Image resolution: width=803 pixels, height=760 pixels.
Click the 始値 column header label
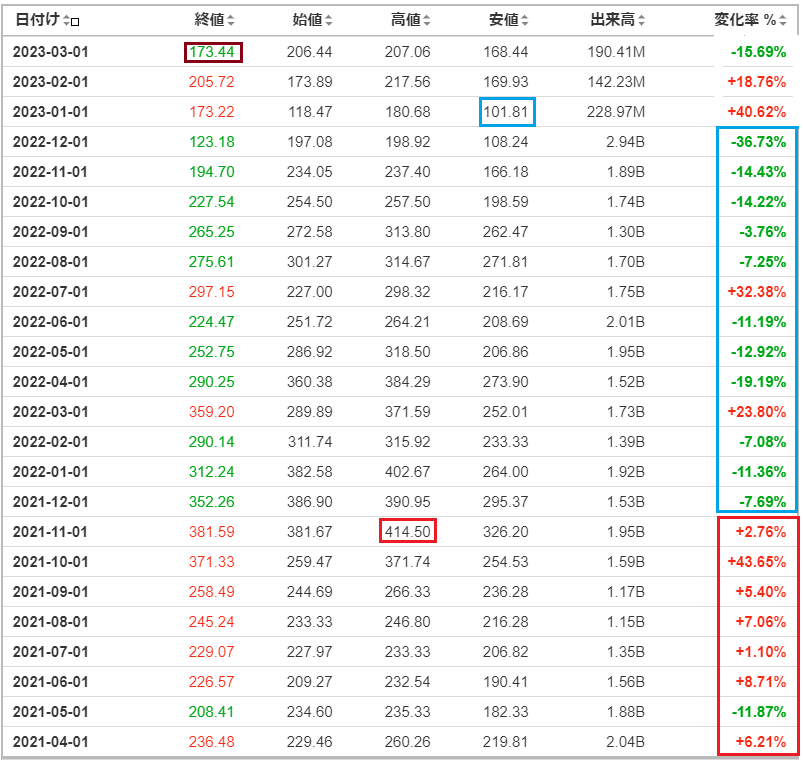pos(307,20)
